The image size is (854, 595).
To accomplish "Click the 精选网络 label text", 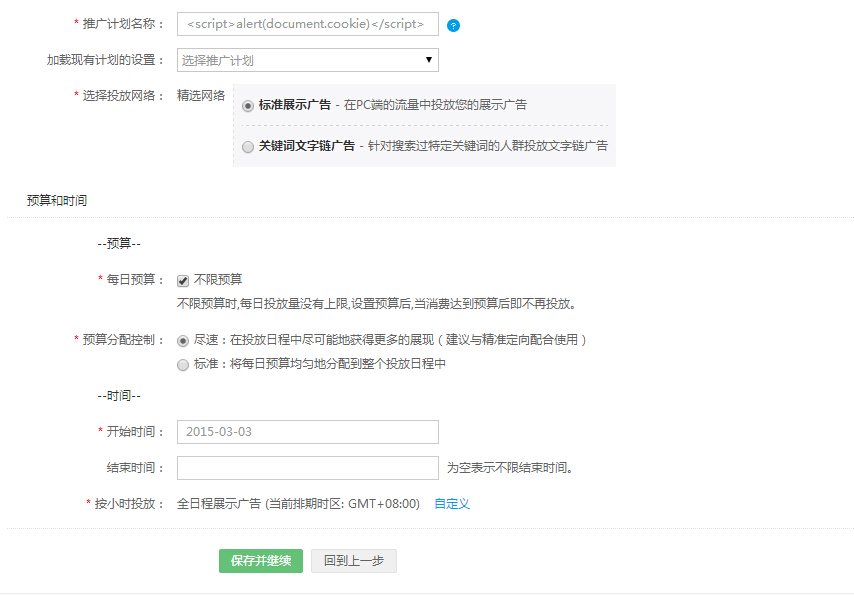I will pyautogui.click(x=201, y=95).
